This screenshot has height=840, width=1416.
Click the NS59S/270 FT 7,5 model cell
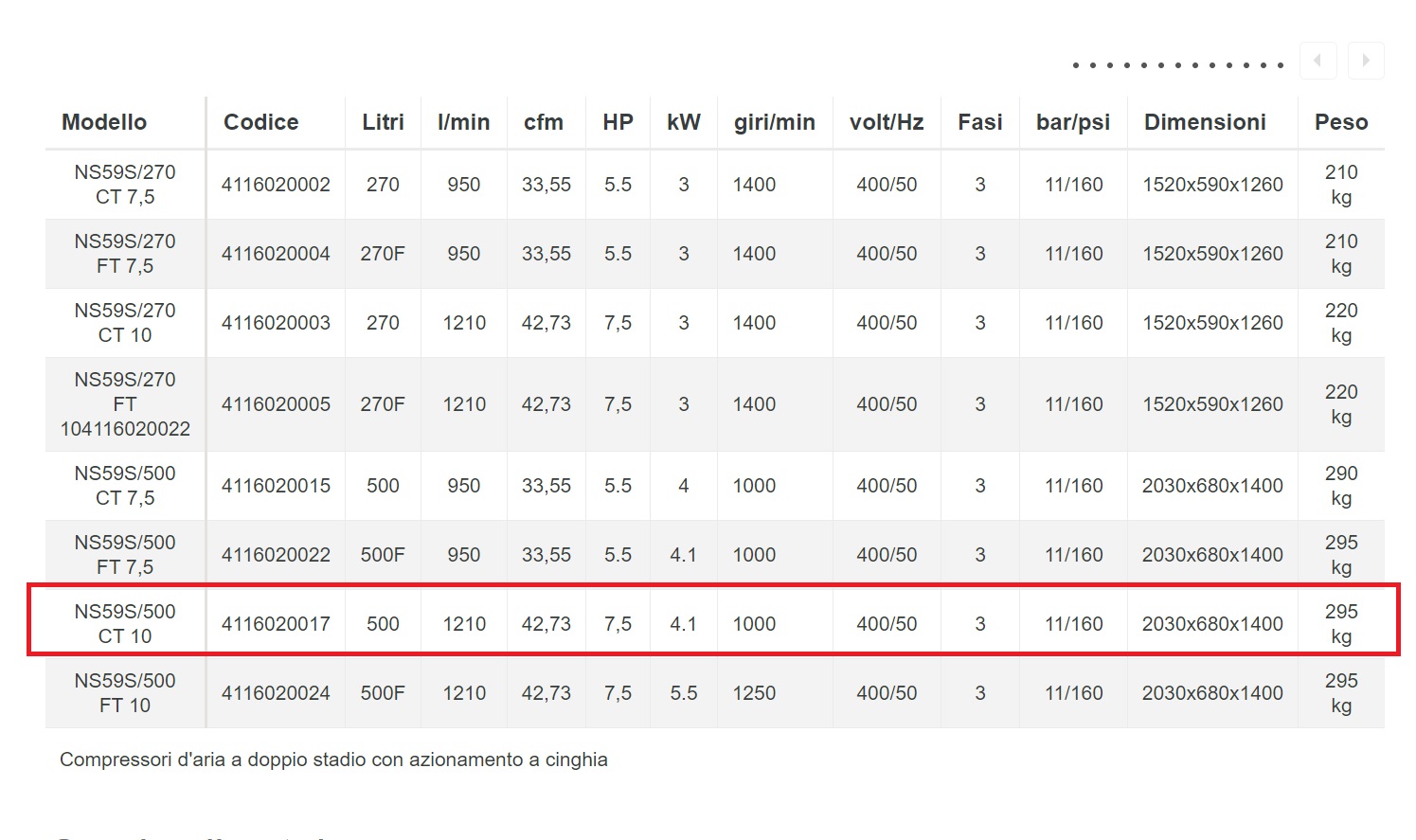pos(125,254)
